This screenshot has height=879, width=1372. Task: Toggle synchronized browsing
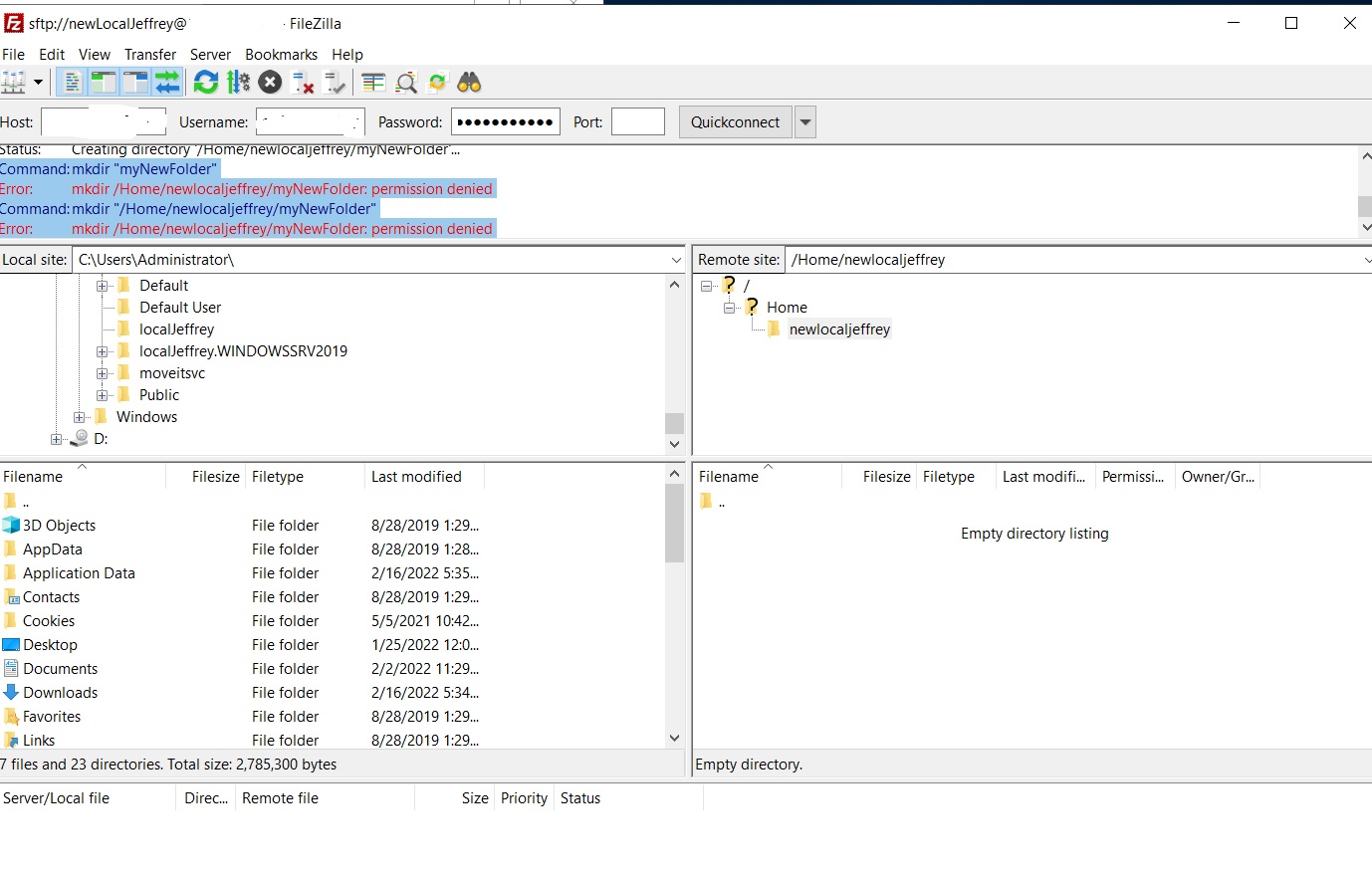[x=436, y=82]
